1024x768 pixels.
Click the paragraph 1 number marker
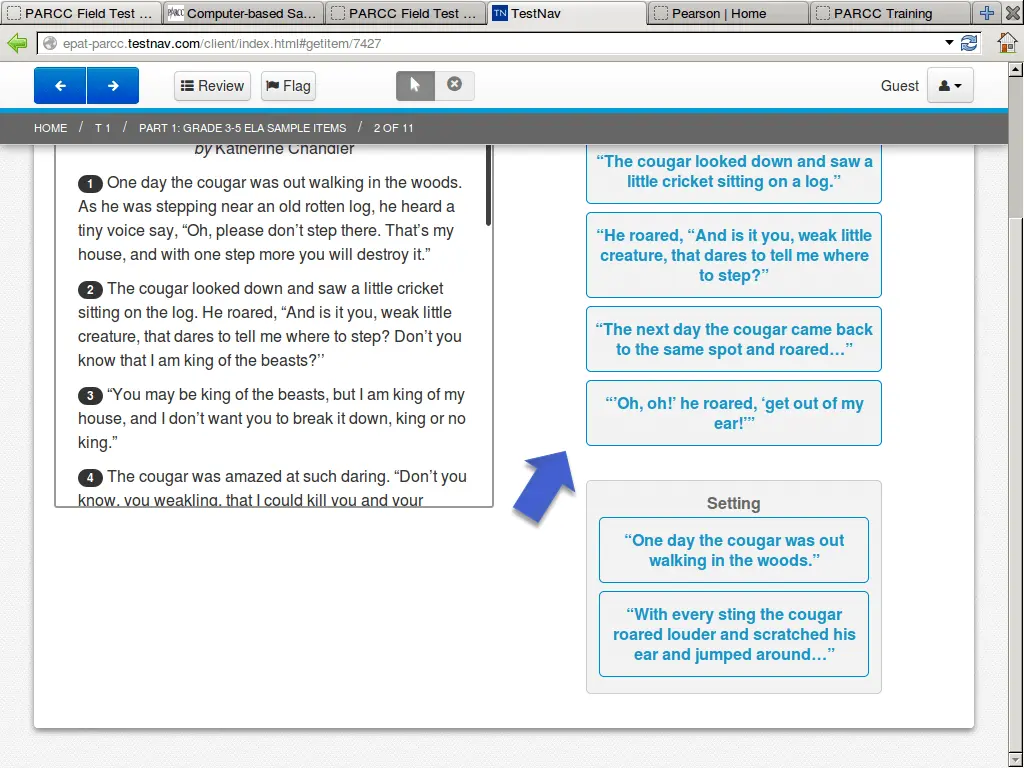90,184
